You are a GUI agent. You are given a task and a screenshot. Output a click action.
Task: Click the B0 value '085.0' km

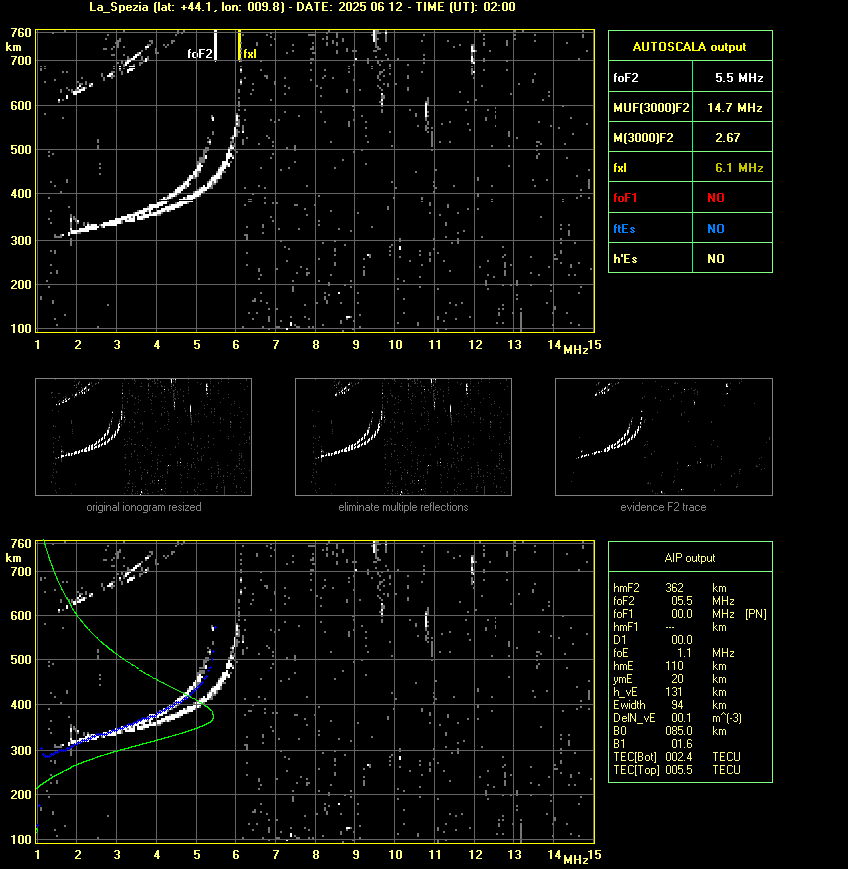679,731
